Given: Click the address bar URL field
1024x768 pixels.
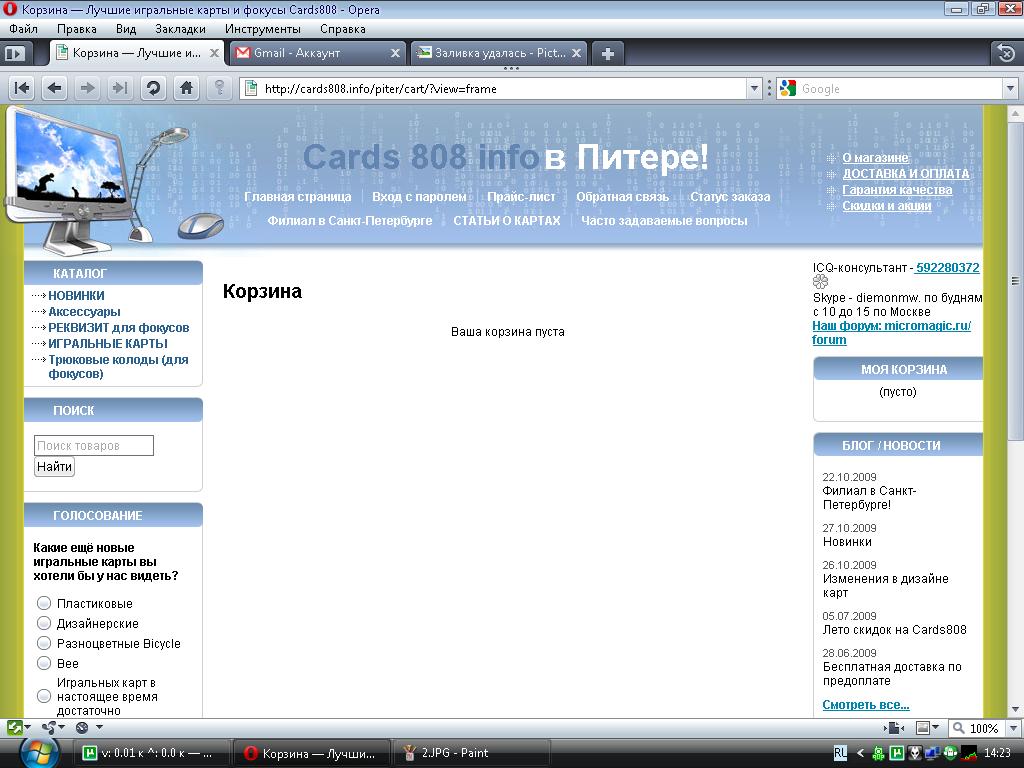Looking at the screenshot, I should 503,88.
